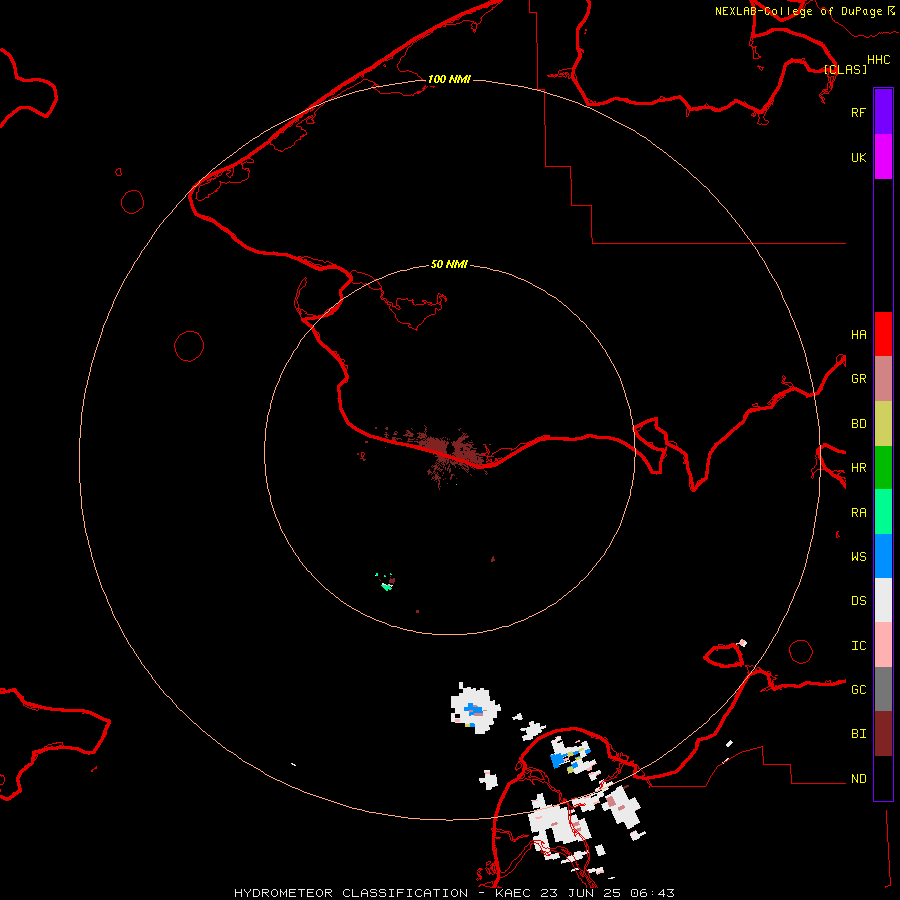Click the "HR" legend label
The height and width of the screenshot is (900, 900).
click(x=858, y=468)
